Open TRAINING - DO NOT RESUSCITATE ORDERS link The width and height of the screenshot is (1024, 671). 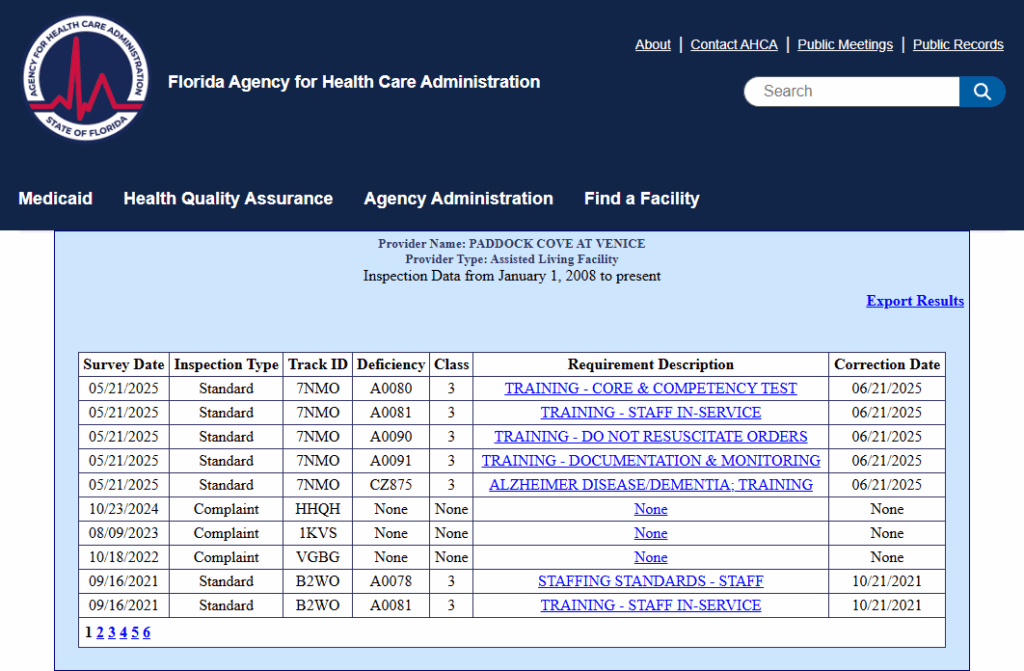pos(650,436)
